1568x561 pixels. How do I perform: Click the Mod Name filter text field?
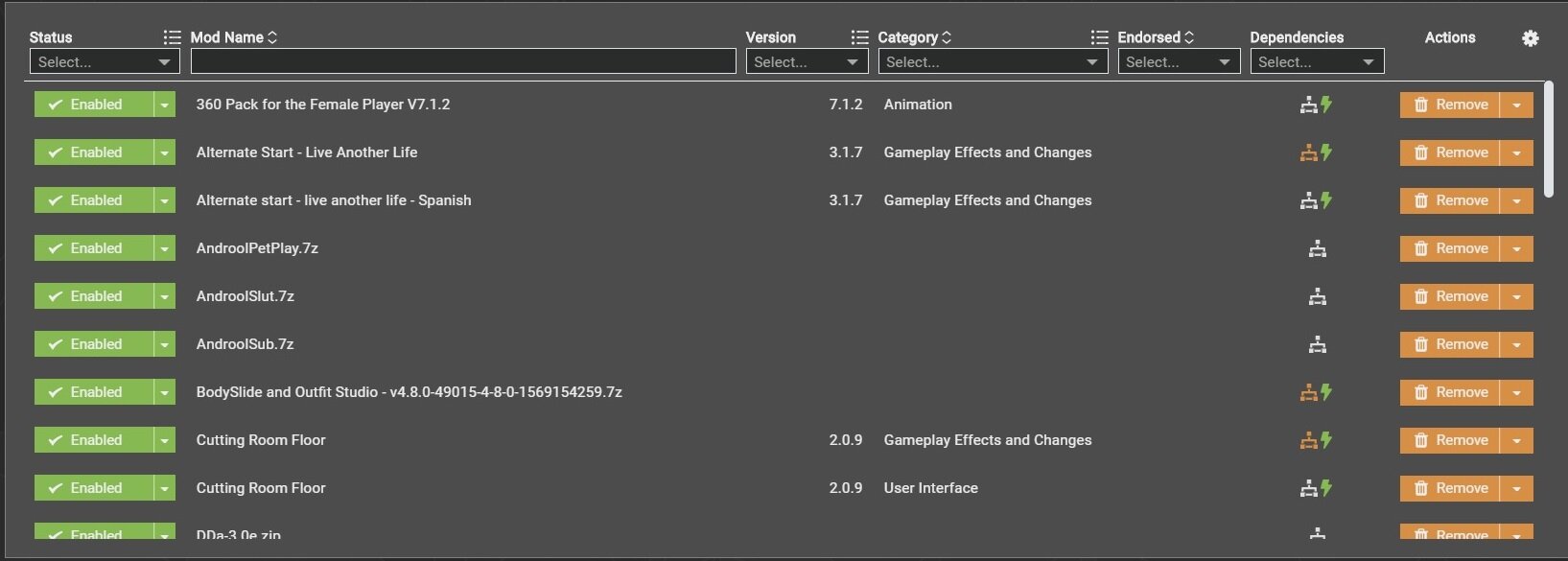[463, 61]
